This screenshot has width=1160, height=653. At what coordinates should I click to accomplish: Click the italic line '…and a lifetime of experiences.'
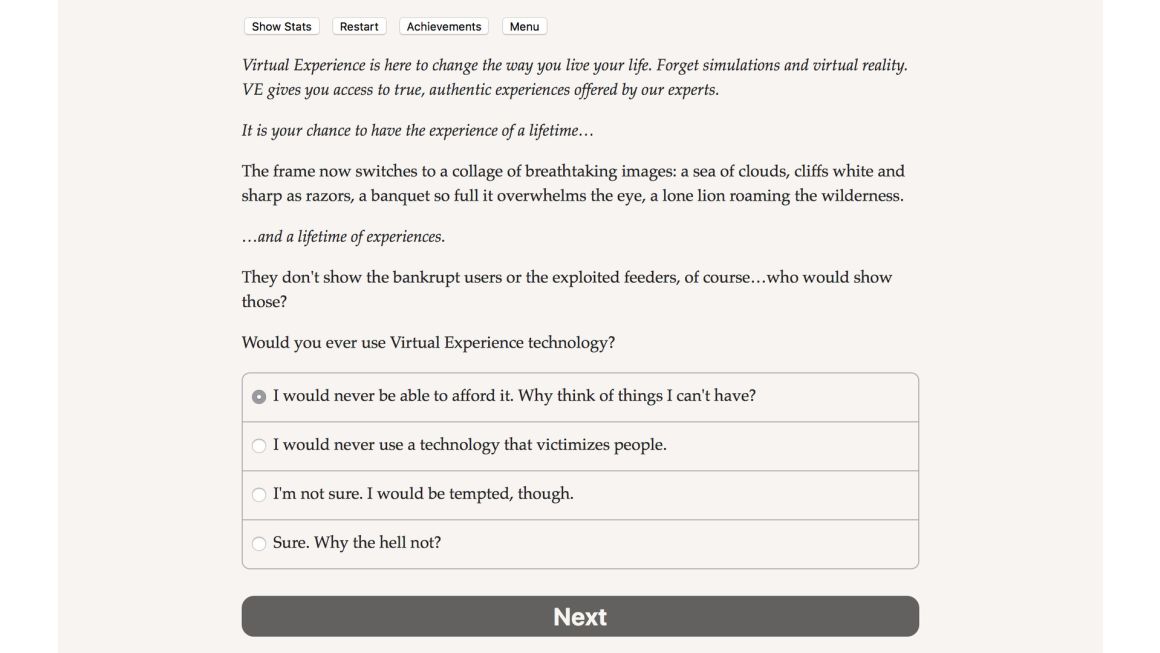(343, 237)
